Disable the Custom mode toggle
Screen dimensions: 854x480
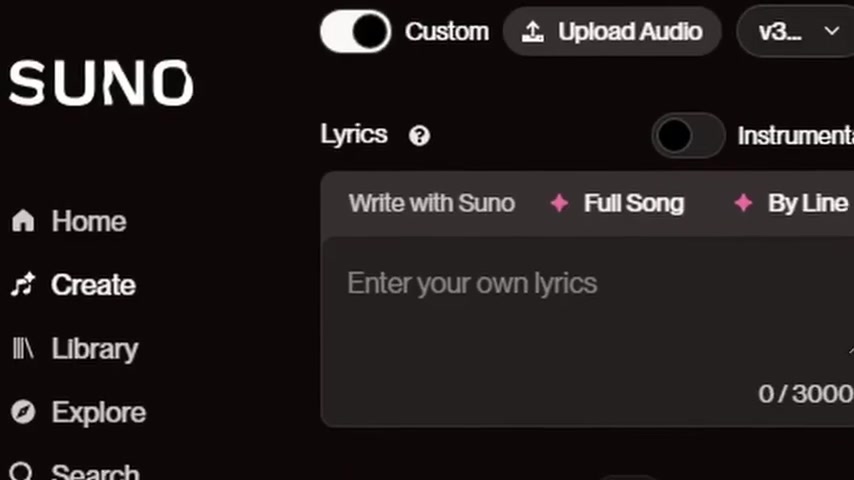(355, 32)
